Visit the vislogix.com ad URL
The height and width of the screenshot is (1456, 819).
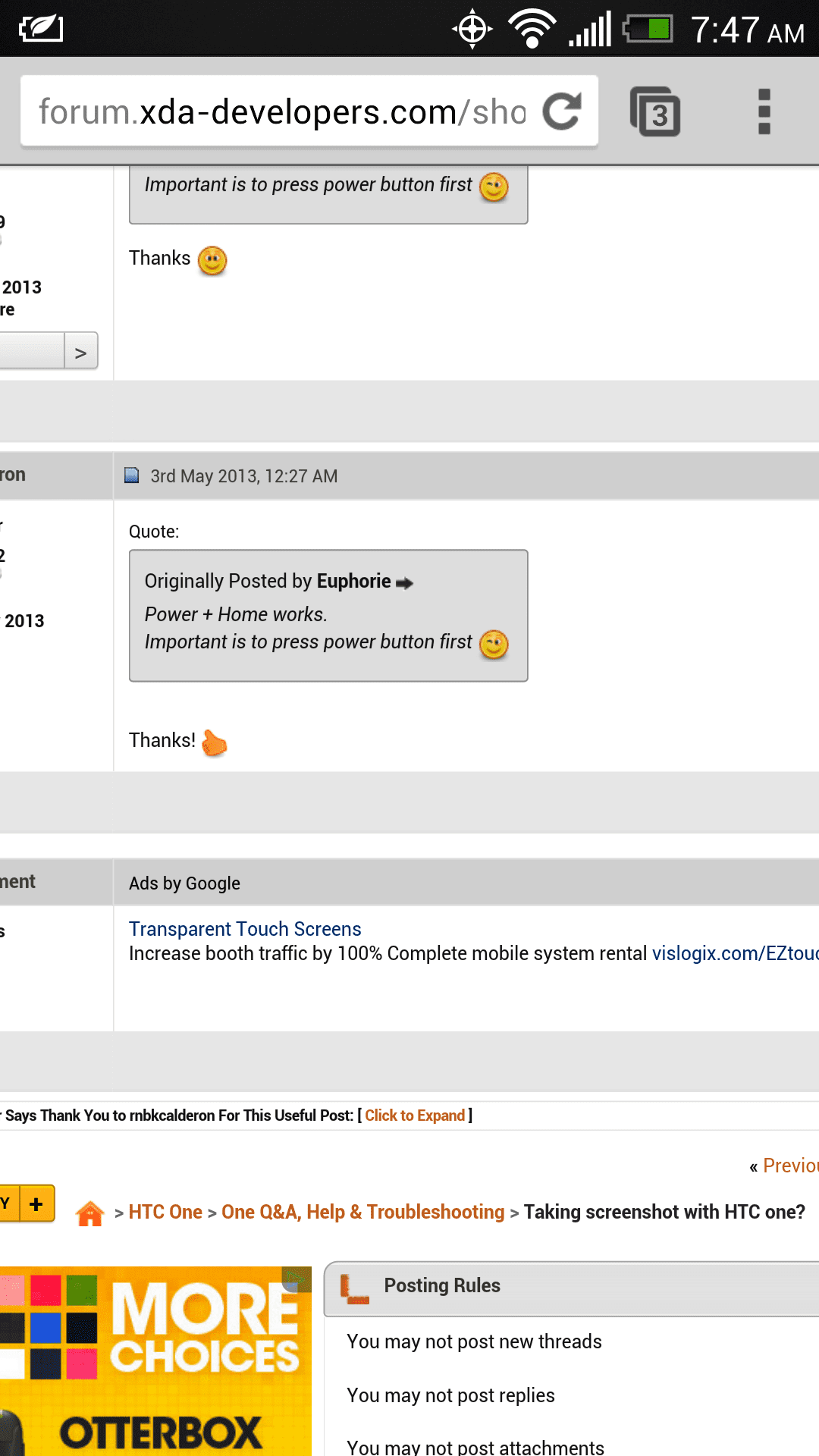coord(734,953)
